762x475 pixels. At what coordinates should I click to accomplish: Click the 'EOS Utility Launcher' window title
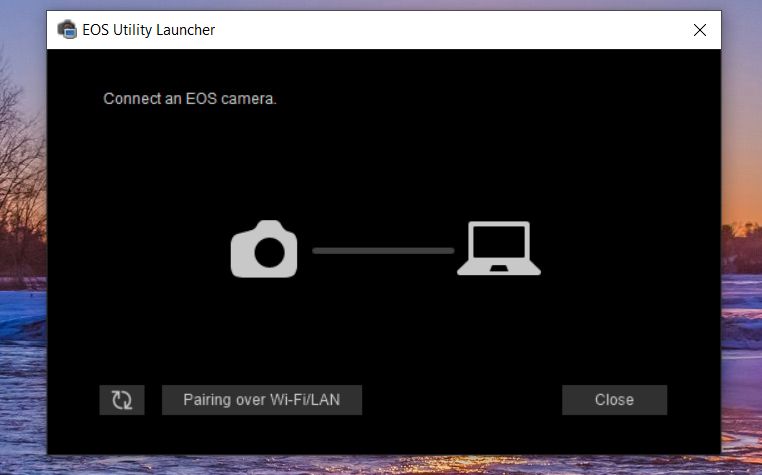[x=149, y=30]
